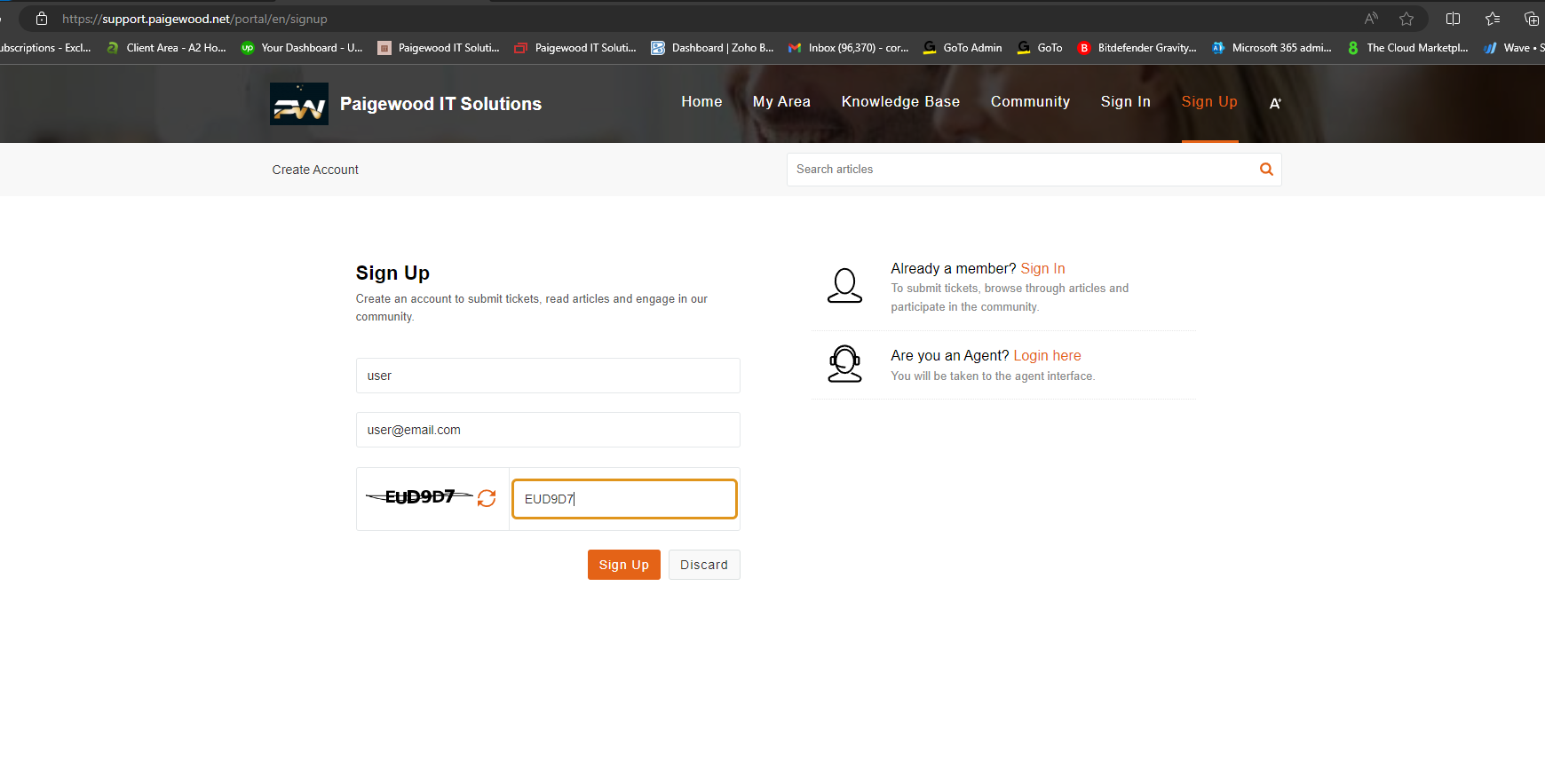Open Community page
The height and width of the screenshot is (784, 1545).
pos(1030,102)
